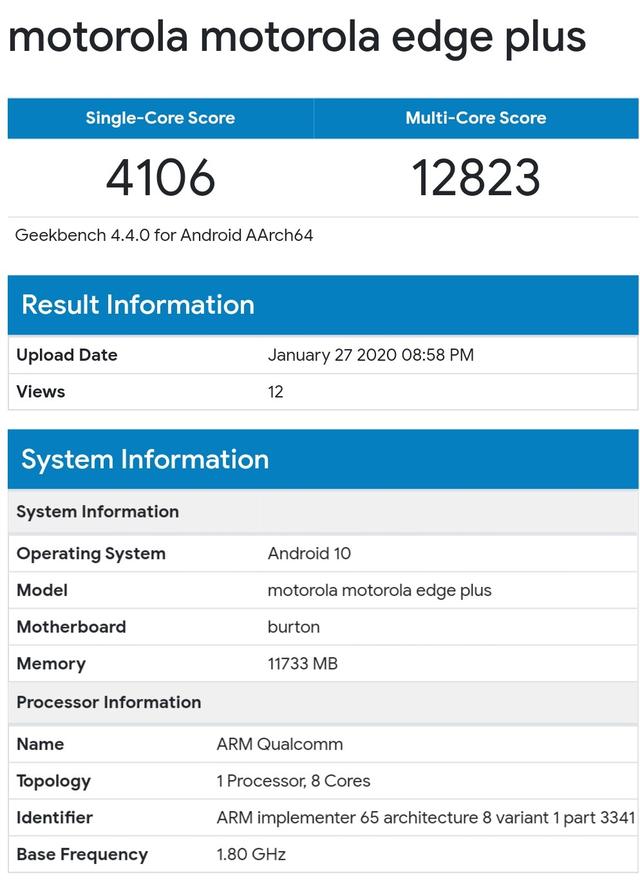Click the Multi-Core Score header

475,118
